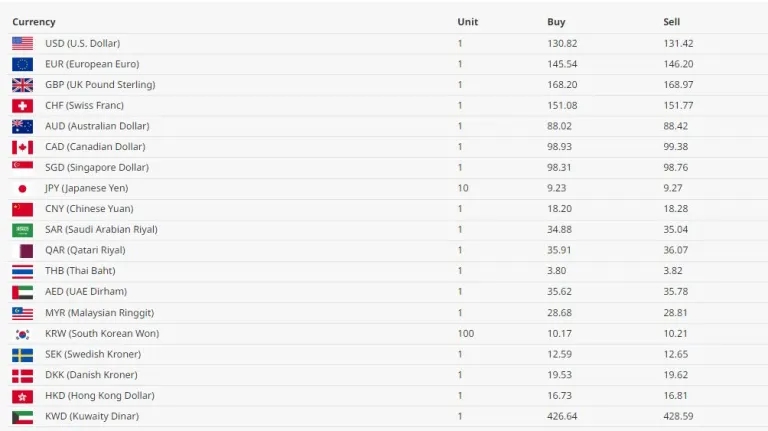Image resolution: width=768 pixels, height=431 pixels.
Task: Click the Japanese flag icon
Action: 22,188
